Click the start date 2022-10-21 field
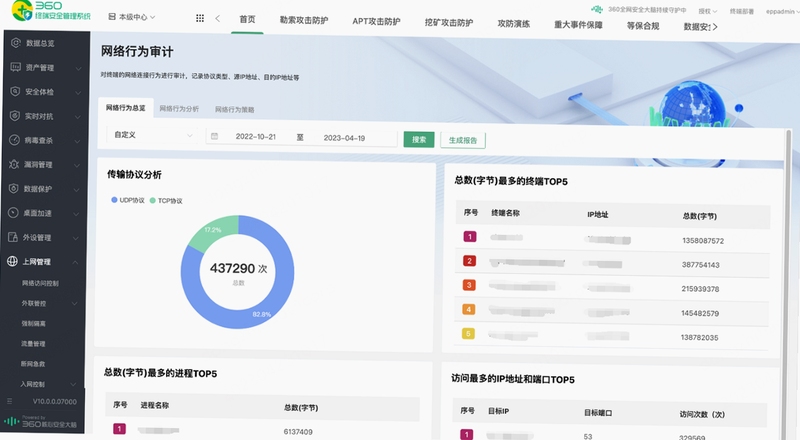Viewport: 800px width, 440px height. click(256, 137)
